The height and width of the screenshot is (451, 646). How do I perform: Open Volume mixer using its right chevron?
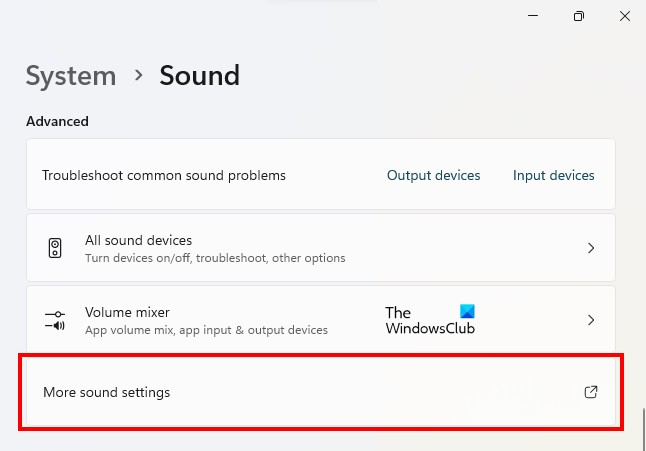591,320
